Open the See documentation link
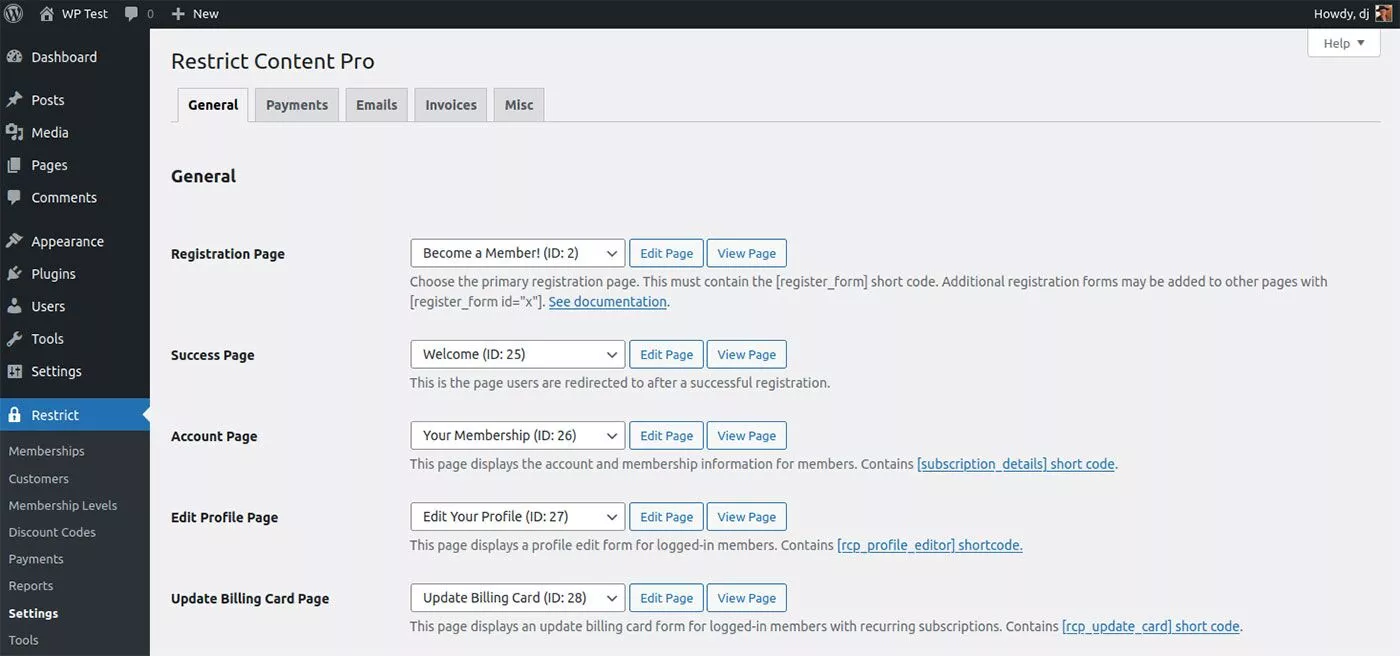Screen dimensions: 1400x656 [x=607, y=302]
